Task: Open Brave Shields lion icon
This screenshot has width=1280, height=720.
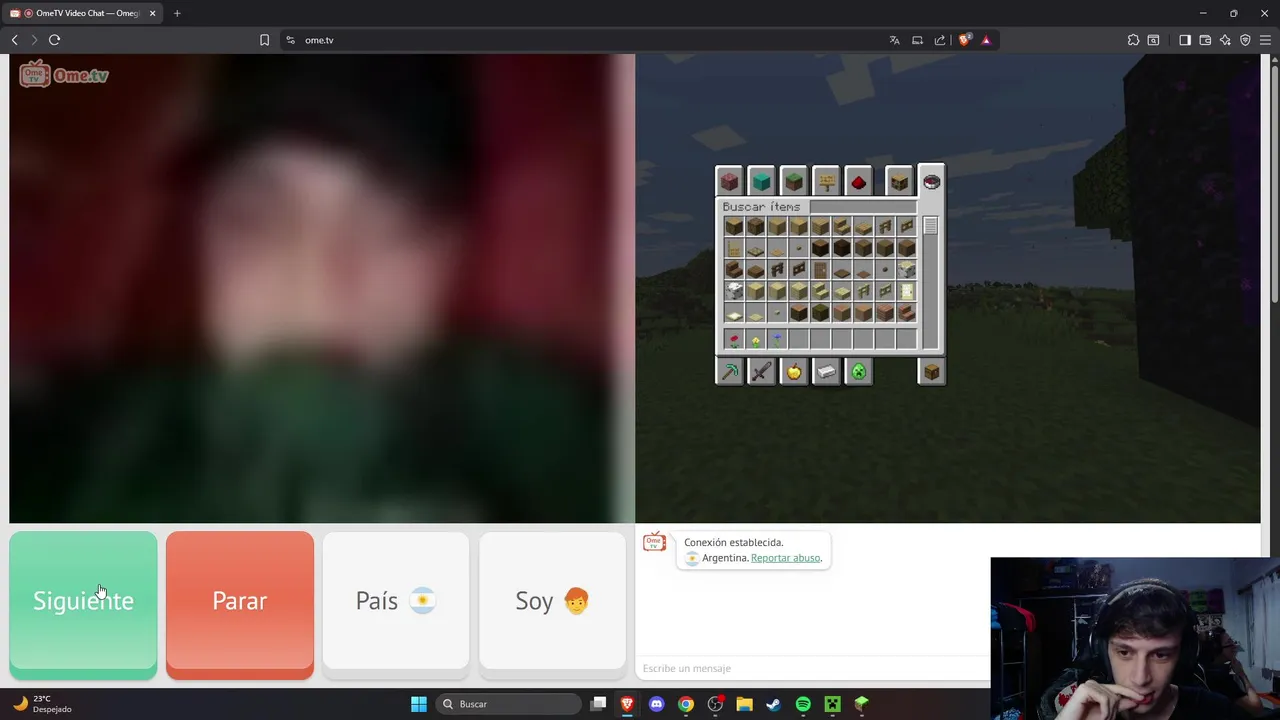Action: tap(964, 40)
